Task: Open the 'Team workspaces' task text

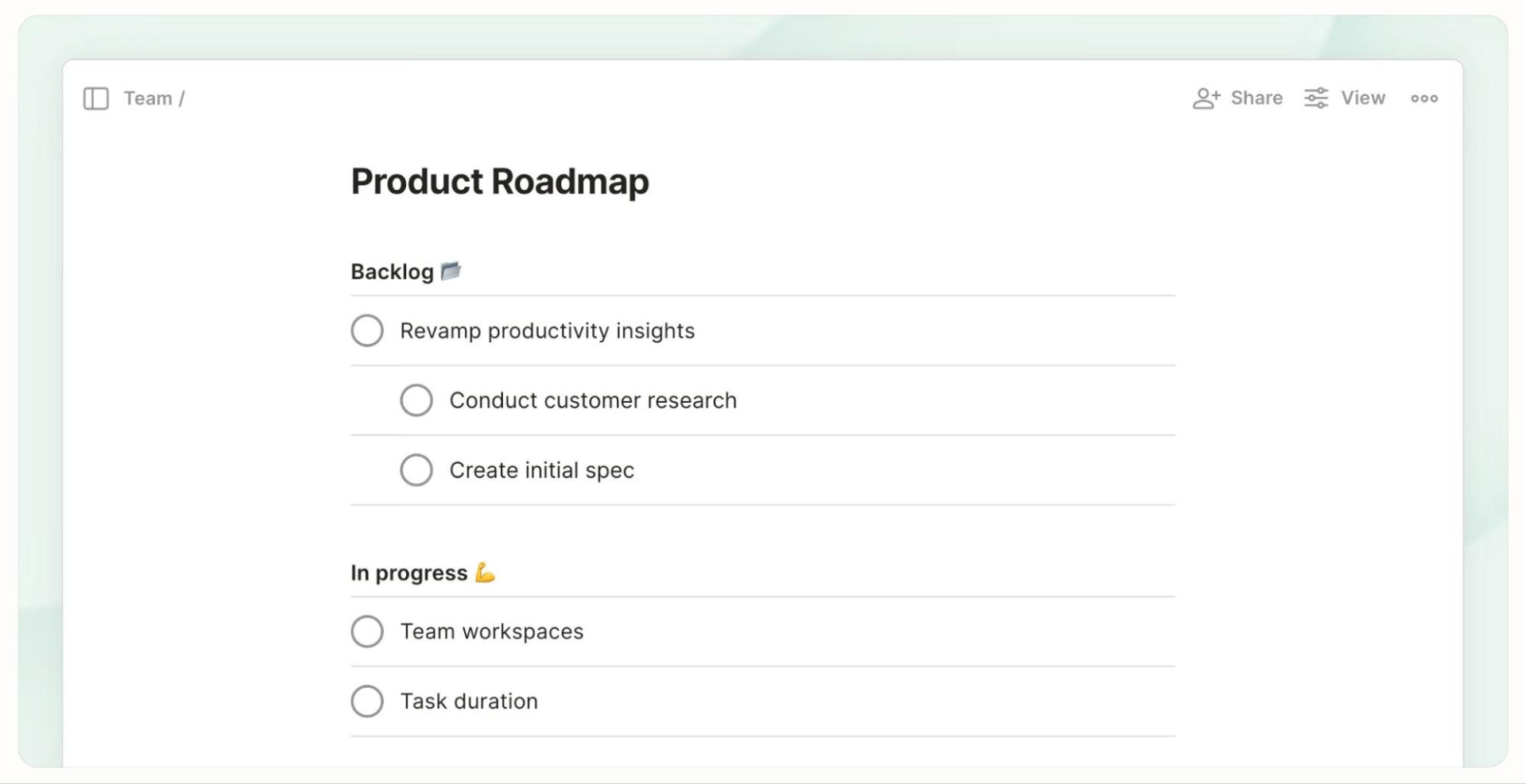Action: 491,632
